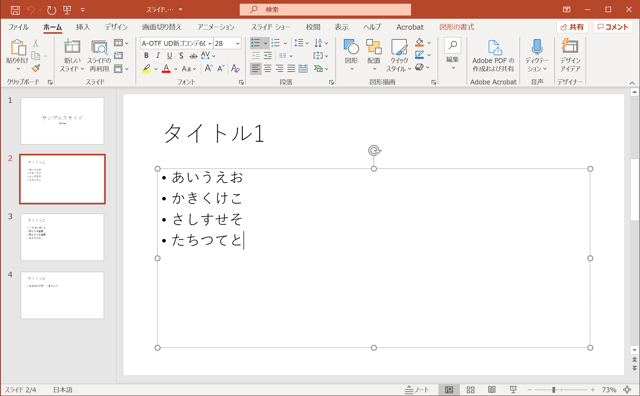The width and height of the screenshot is (640, 396).
Task: Toggle Justify alignment button
Action: pyautogui.click(x=291, y=68)
